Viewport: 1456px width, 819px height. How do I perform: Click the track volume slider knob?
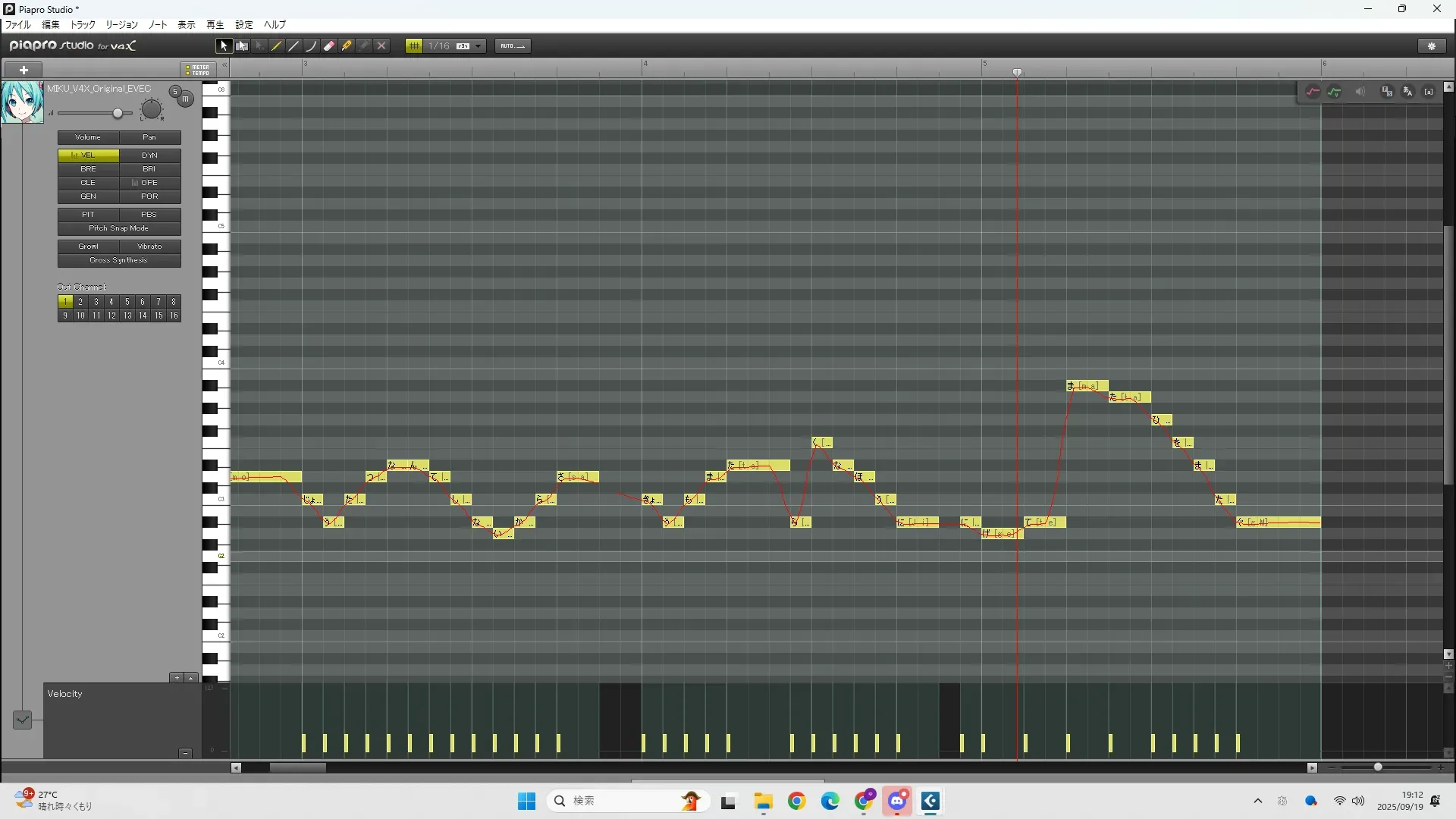118,113
